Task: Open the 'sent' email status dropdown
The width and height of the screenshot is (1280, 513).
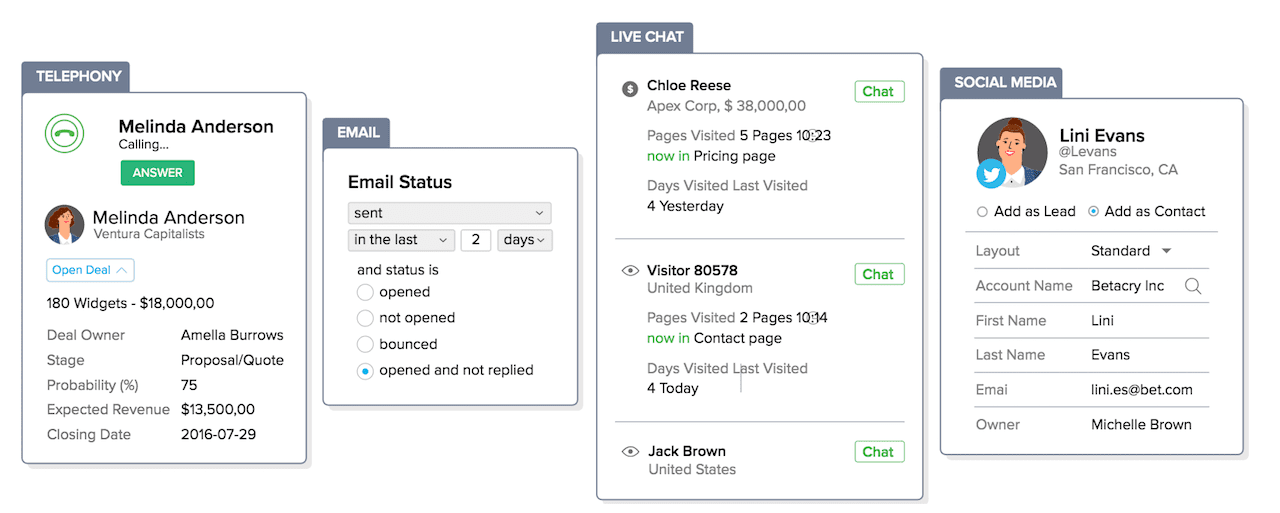Action: pyautogui.click(x=449, y=213)
